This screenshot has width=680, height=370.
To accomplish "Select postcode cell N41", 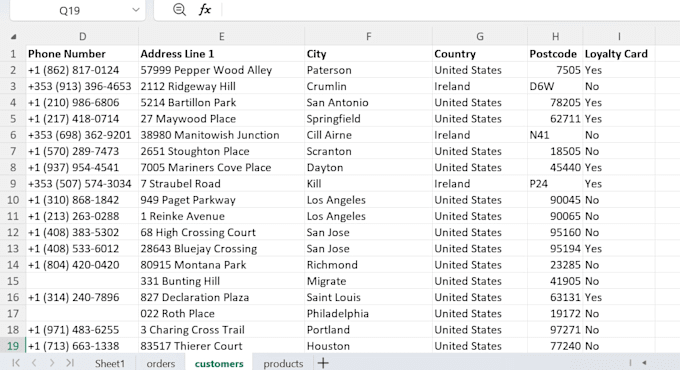I will (x=556, y=135).
